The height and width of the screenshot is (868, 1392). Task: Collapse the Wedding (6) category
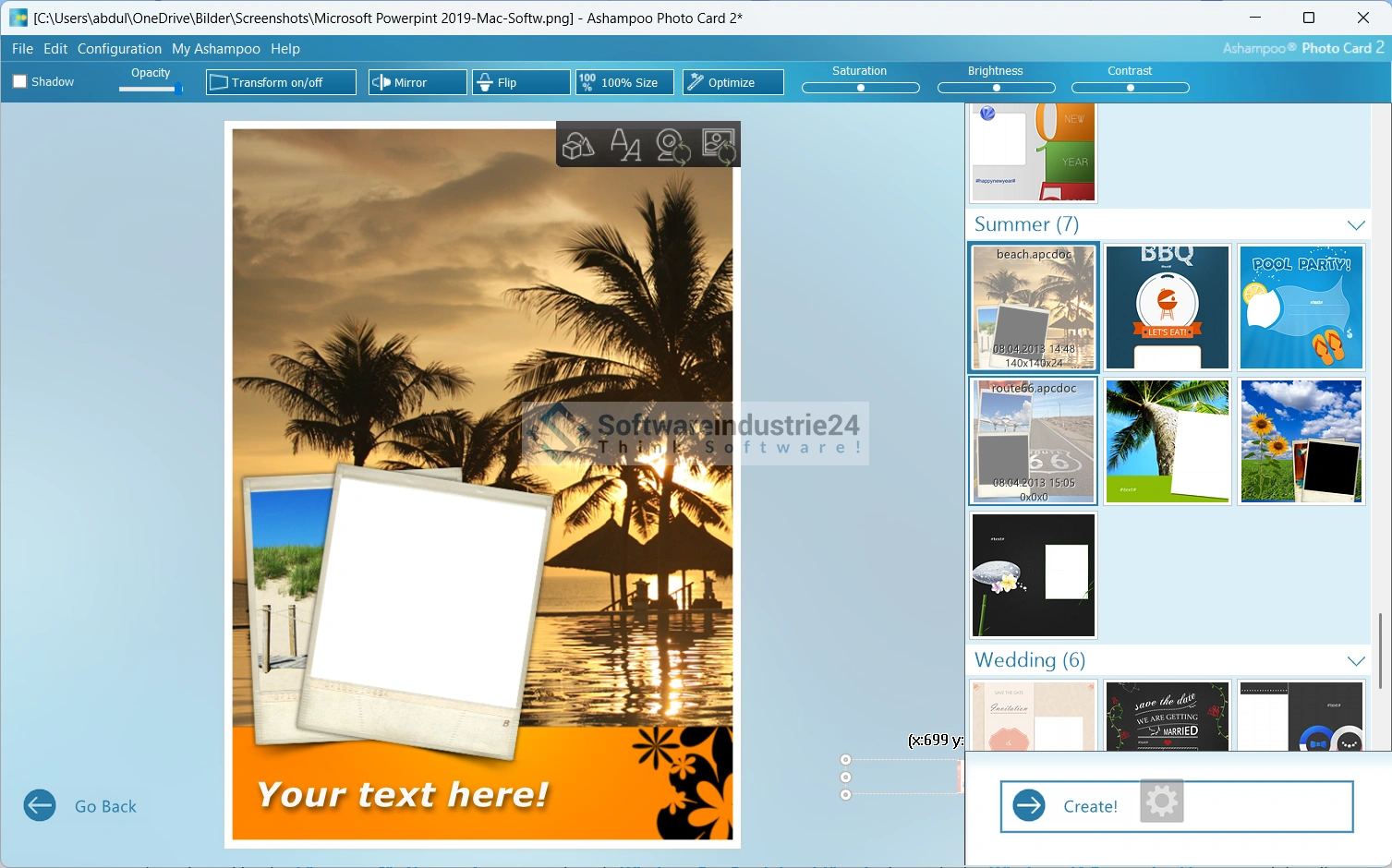point(1355,661)
